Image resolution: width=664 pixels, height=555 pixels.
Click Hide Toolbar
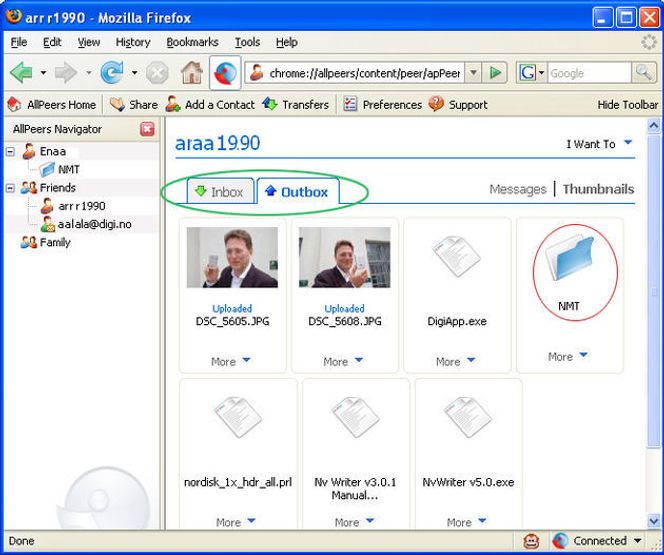[628, 105]
